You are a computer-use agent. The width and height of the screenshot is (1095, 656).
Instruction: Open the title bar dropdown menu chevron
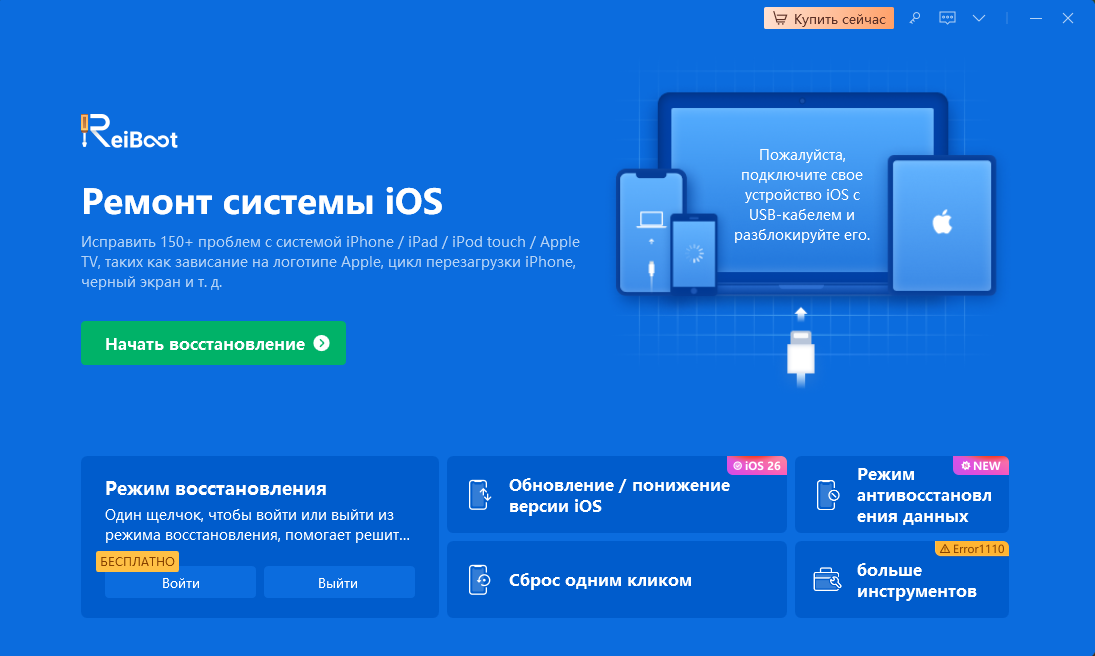coord(978,18)
